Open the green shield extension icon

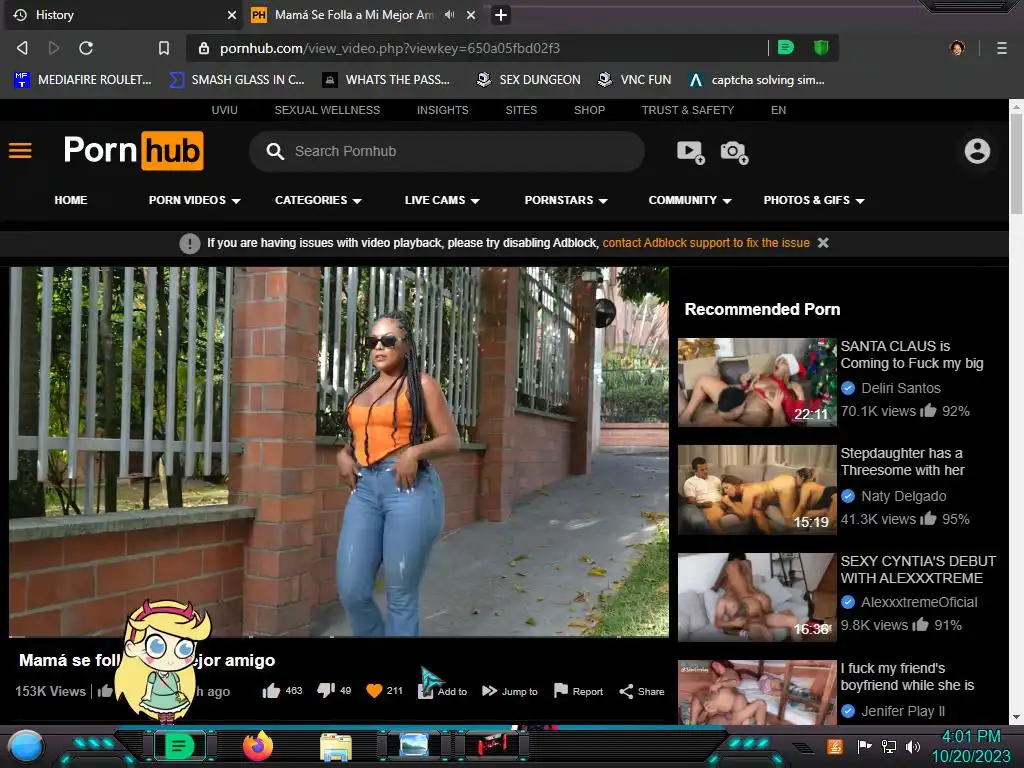[x=821, y=47]
